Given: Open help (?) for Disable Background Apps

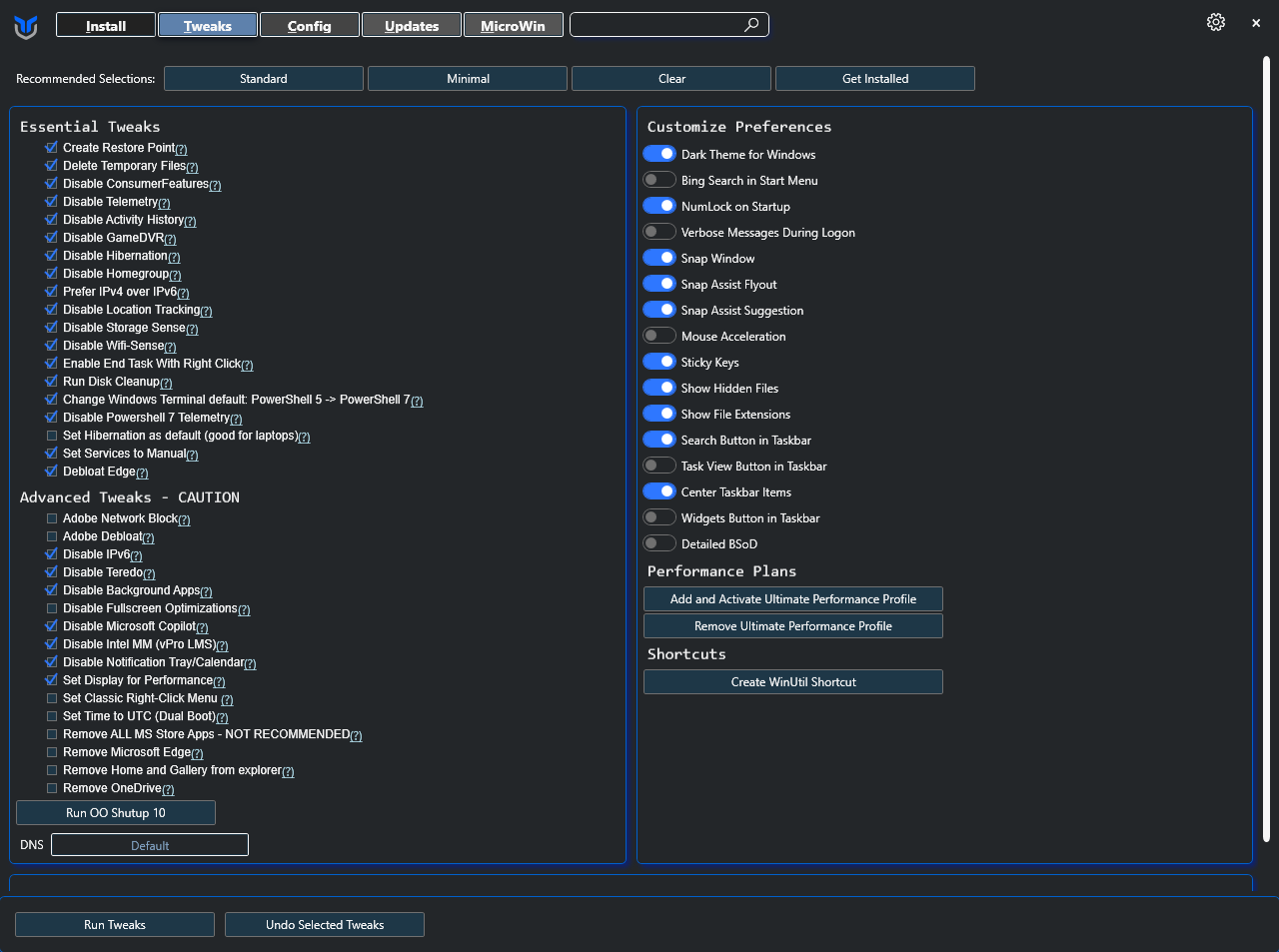Looking at the screenshot, I should pos(206,591).
